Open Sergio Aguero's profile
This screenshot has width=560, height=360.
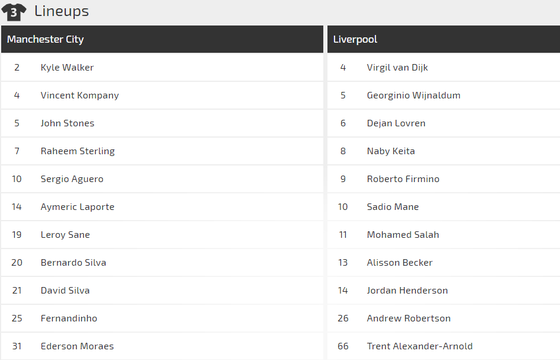tap(72, 179)
